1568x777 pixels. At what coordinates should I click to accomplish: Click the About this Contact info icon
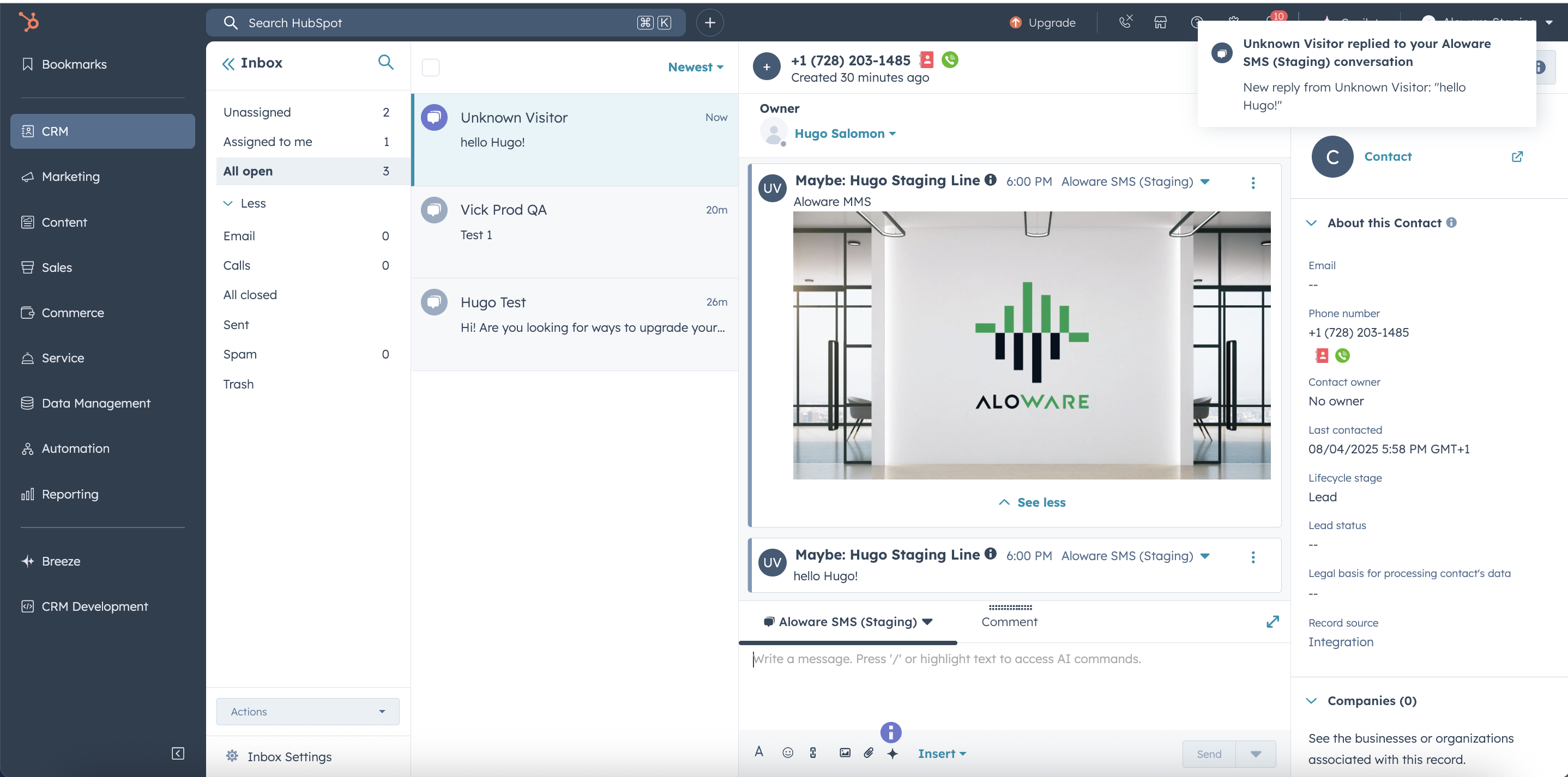tap(1451, 223)
